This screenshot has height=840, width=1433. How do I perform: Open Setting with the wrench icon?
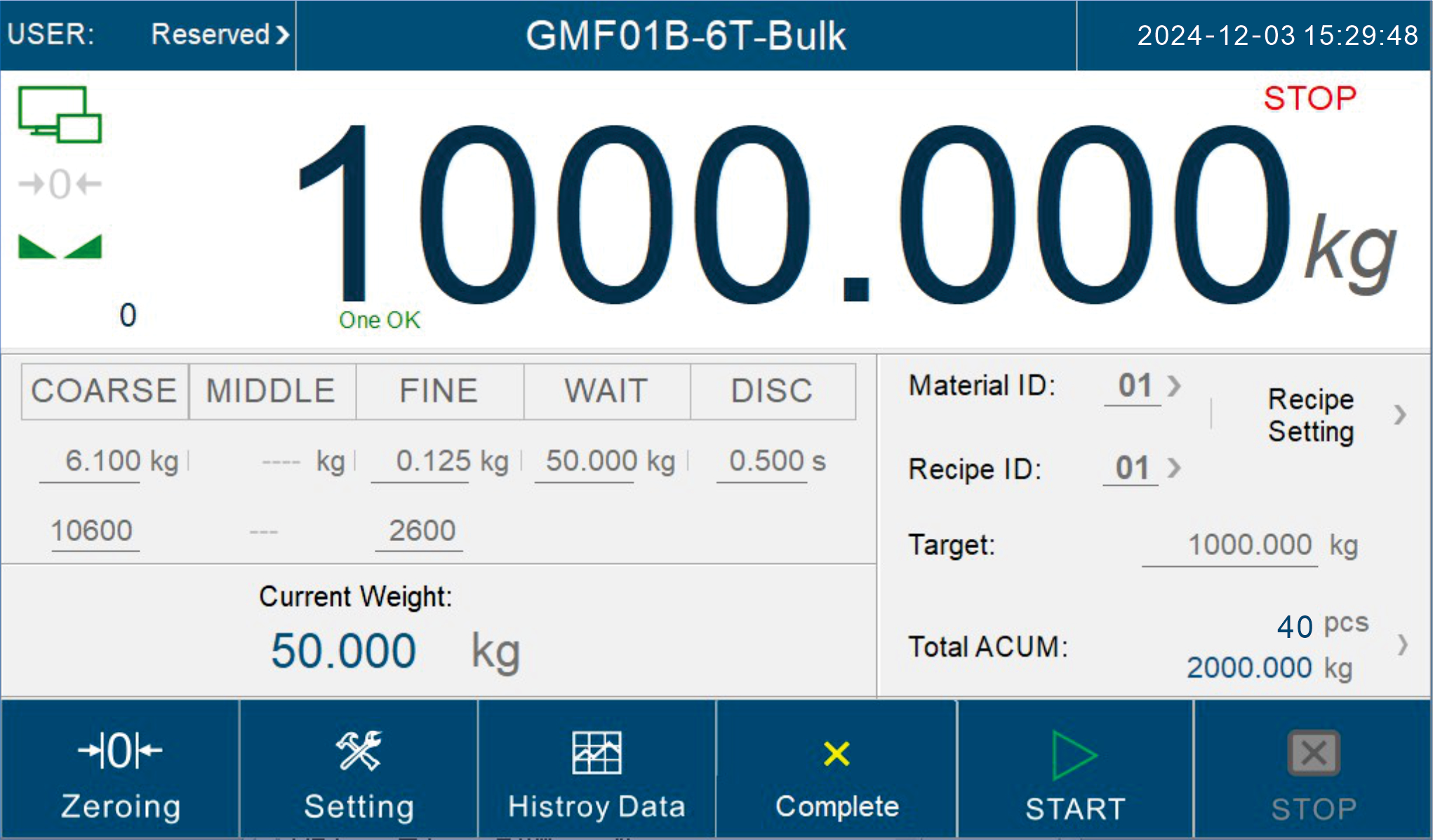359,752
